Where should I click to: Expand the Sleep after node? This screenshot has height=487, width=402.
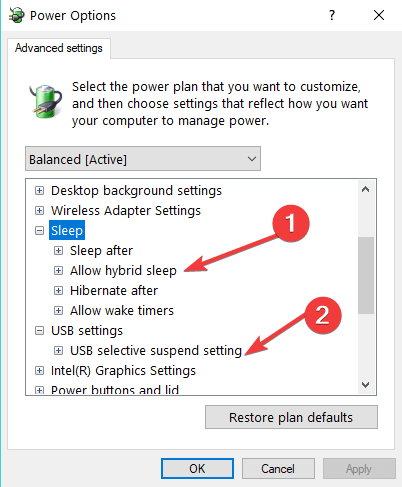58,251
